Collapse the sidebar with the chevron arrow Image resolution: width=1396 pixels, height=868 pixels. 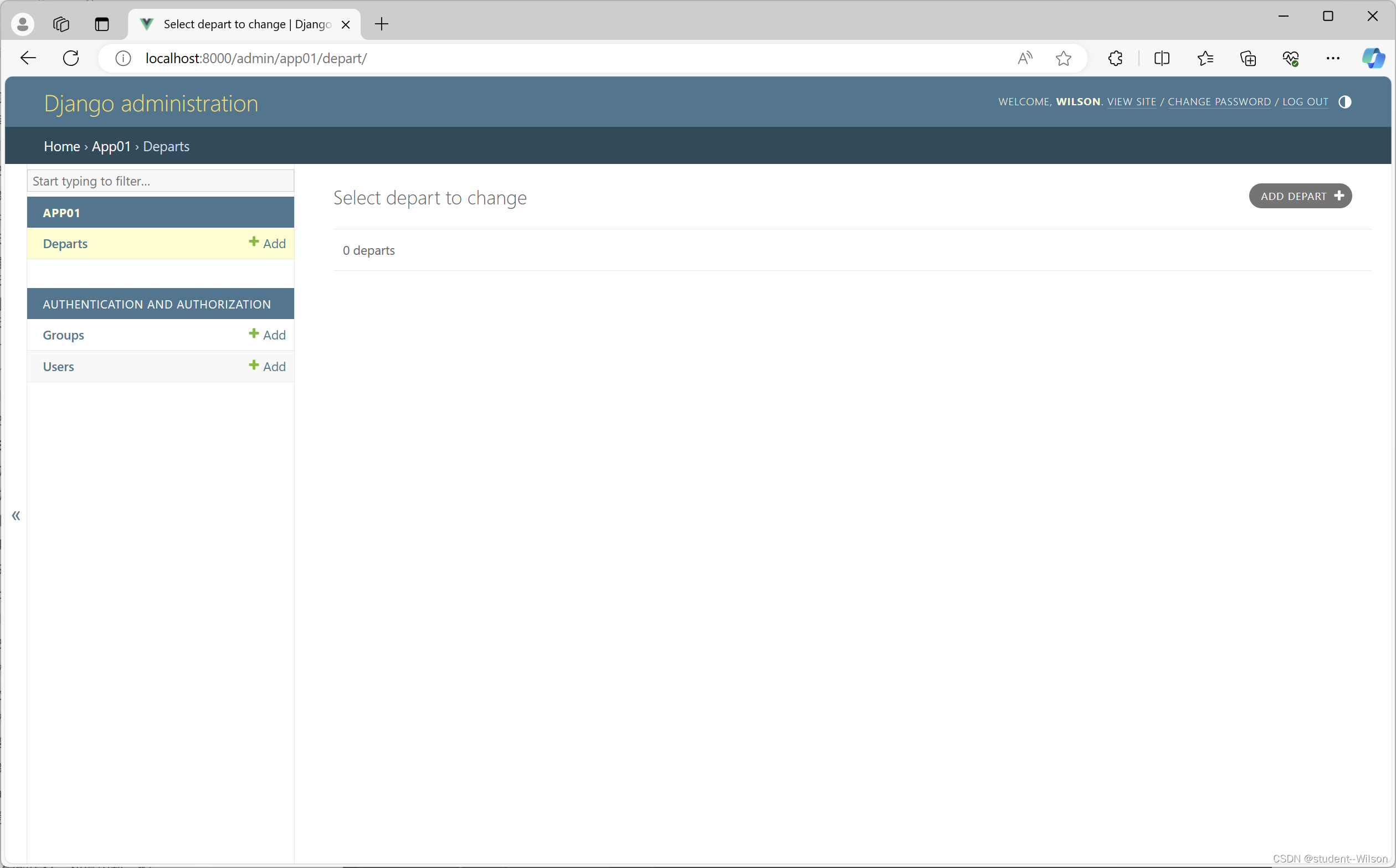click(16, 516)
